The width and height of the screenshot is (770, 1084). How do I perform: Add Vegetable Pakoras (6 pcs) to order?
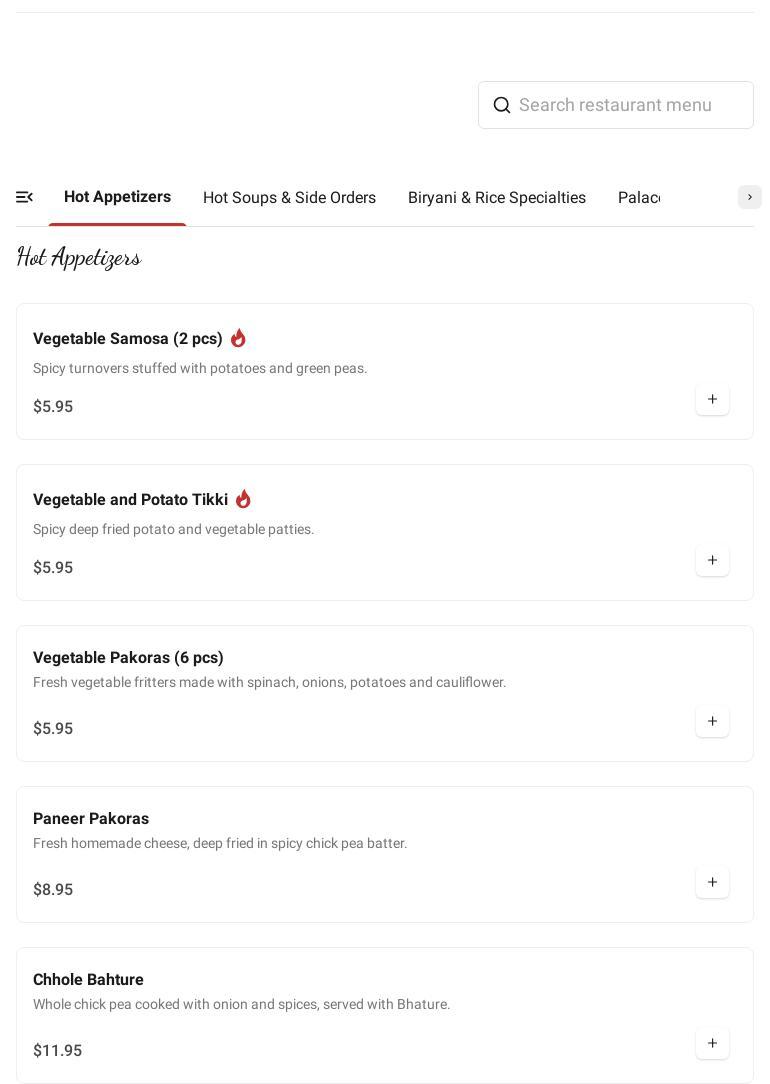pos(712,722)
